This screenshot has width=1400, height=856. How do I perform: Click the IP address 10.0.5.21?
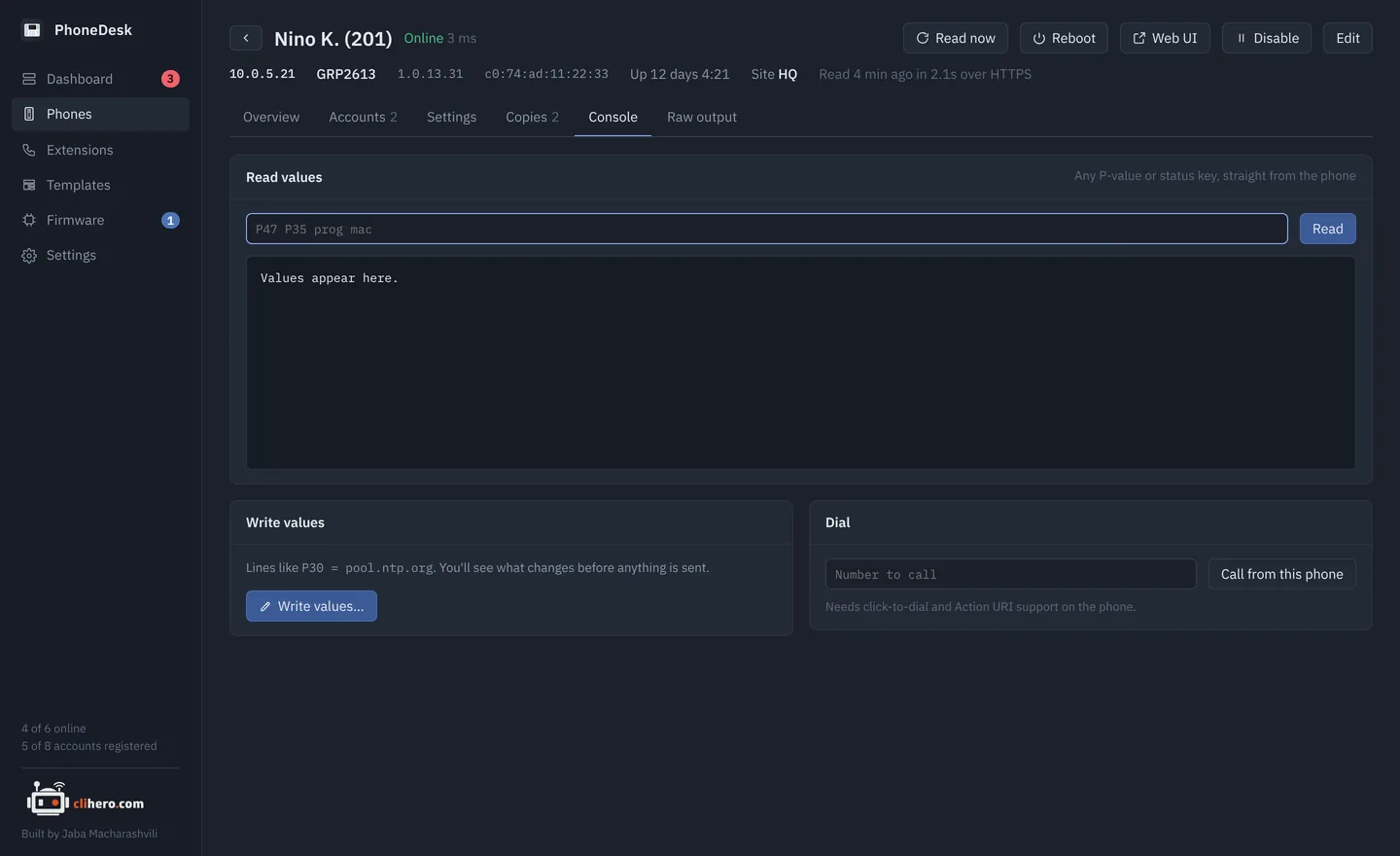(x=262, y=74)
